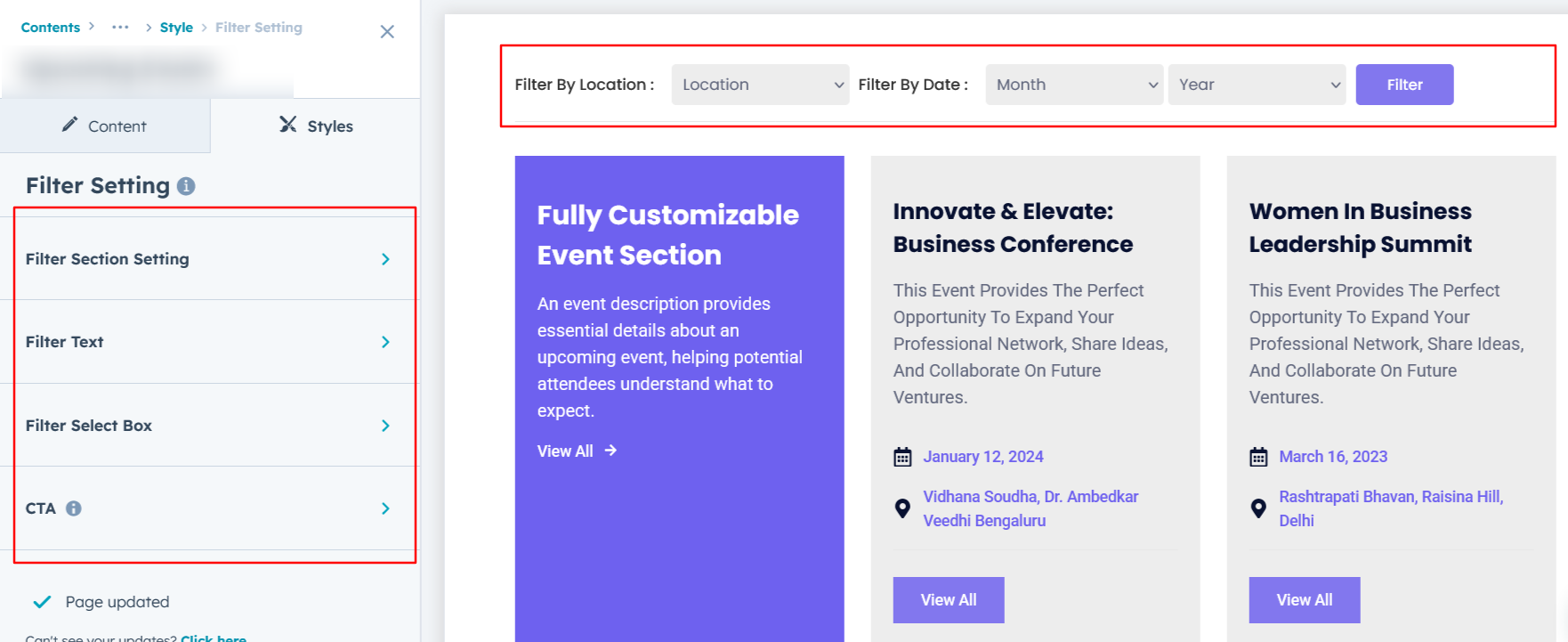Switch to the Content tab
1568x642 pixels.
[x=105, y=126]
